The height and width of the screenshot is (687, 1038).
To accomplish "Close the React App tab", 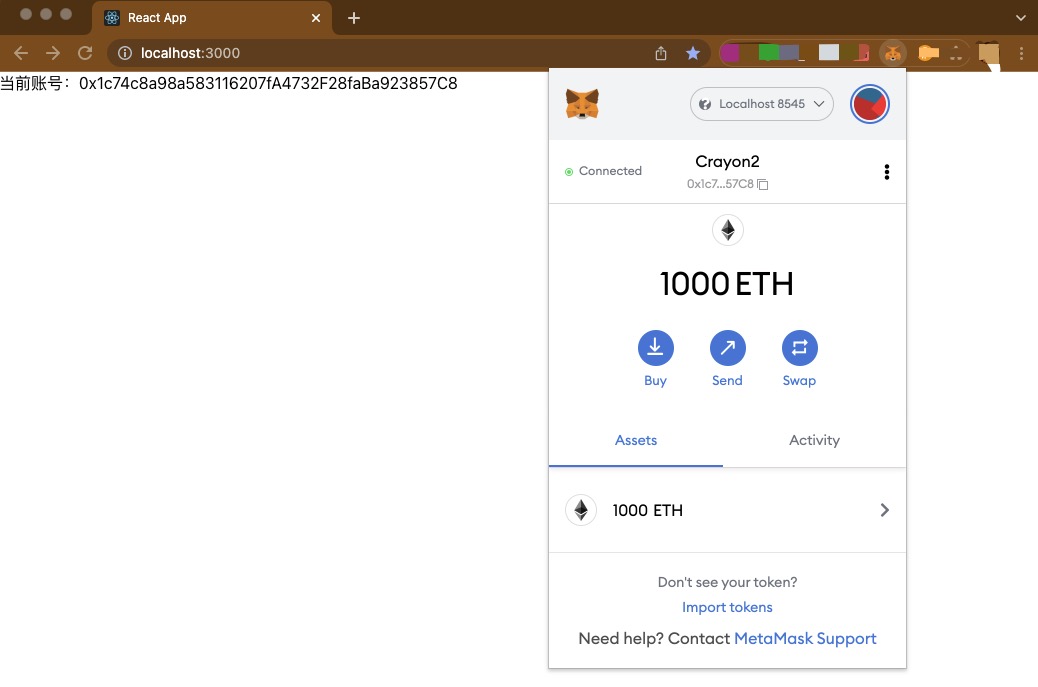I will click(316, 18).
